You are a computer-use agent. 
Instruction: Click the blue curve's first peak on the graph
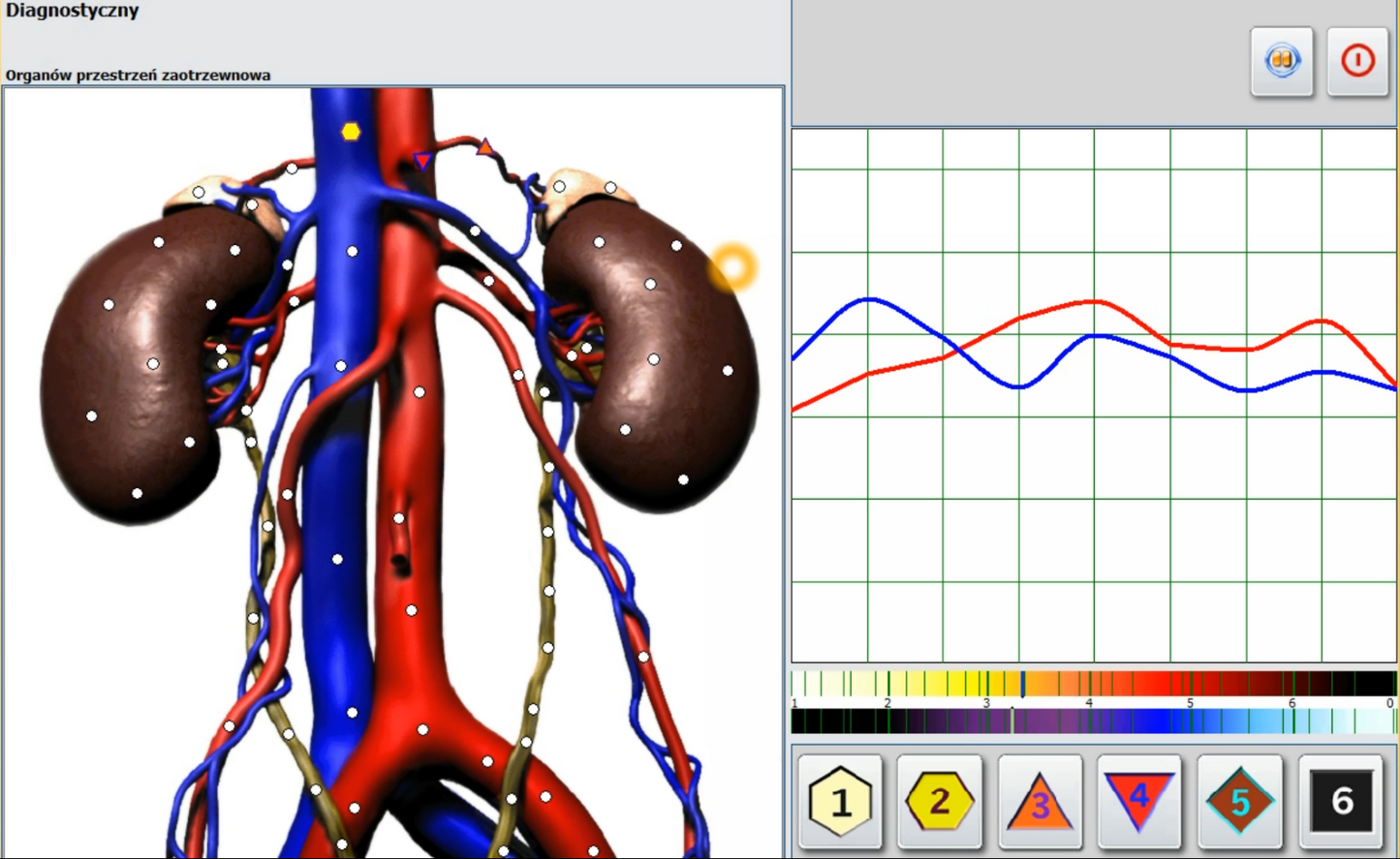[x=869, y=299]
